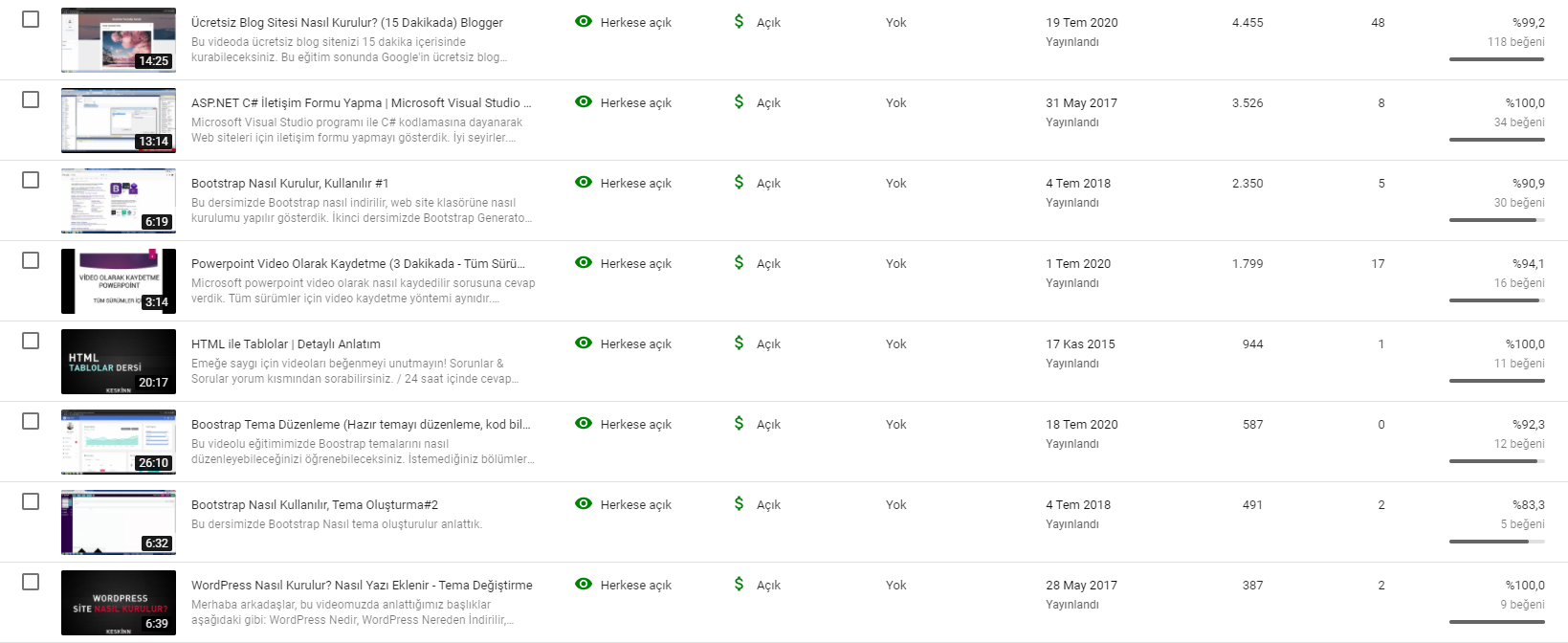
Task: Open Bootstrap Nasıl Kullanılır, Tema Oluşturma#2 title link
Action: pos(315,504)
